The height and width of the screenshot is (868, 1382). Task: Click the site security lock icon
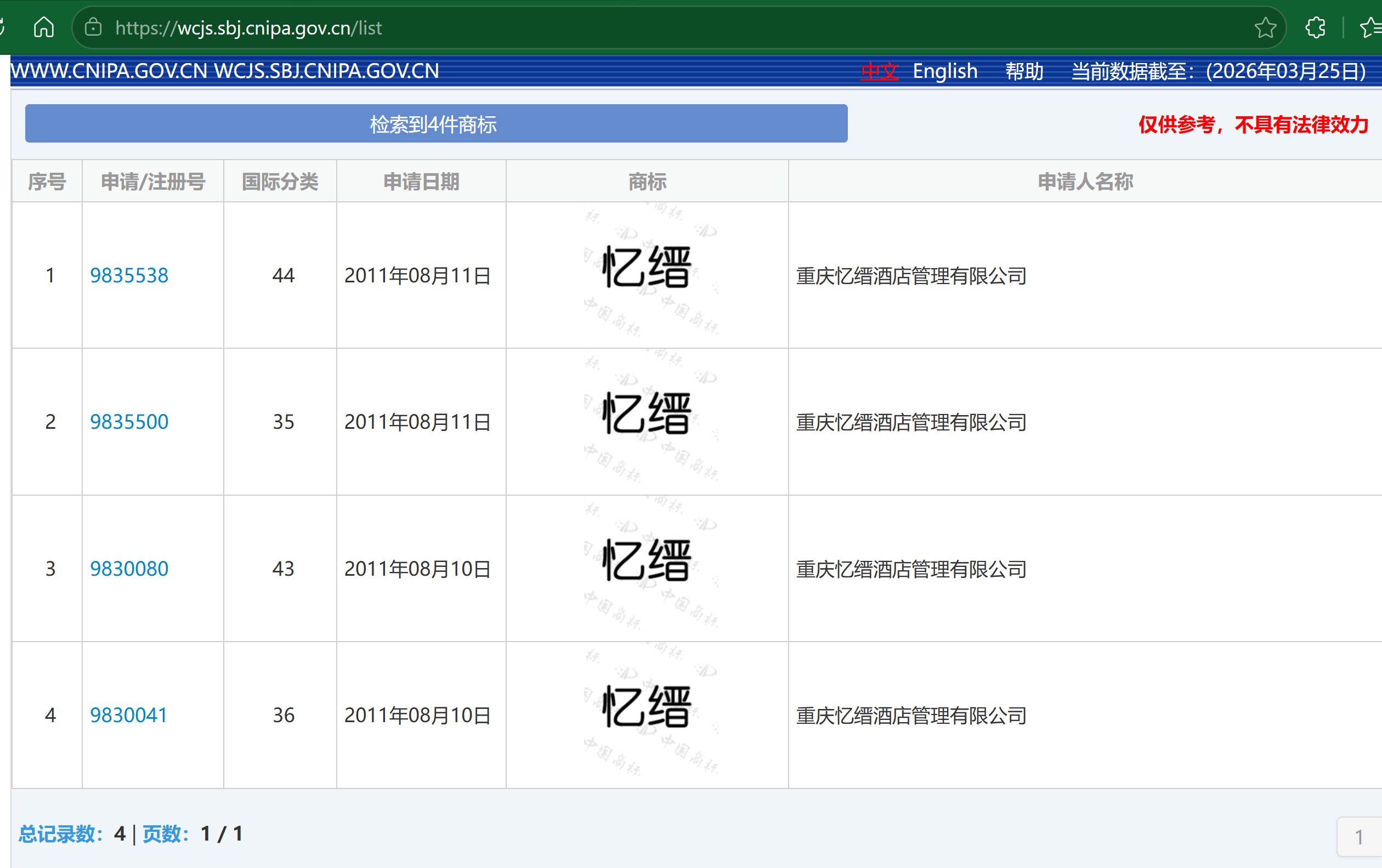point(93,27)
